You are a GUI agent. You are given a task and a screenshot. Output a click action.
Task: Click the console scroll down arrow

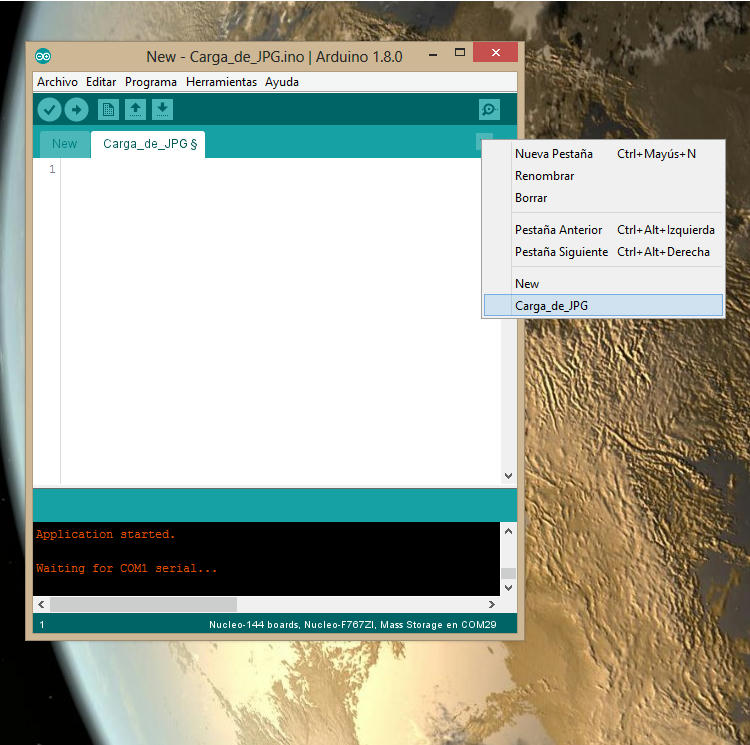[x=508, y=588]
